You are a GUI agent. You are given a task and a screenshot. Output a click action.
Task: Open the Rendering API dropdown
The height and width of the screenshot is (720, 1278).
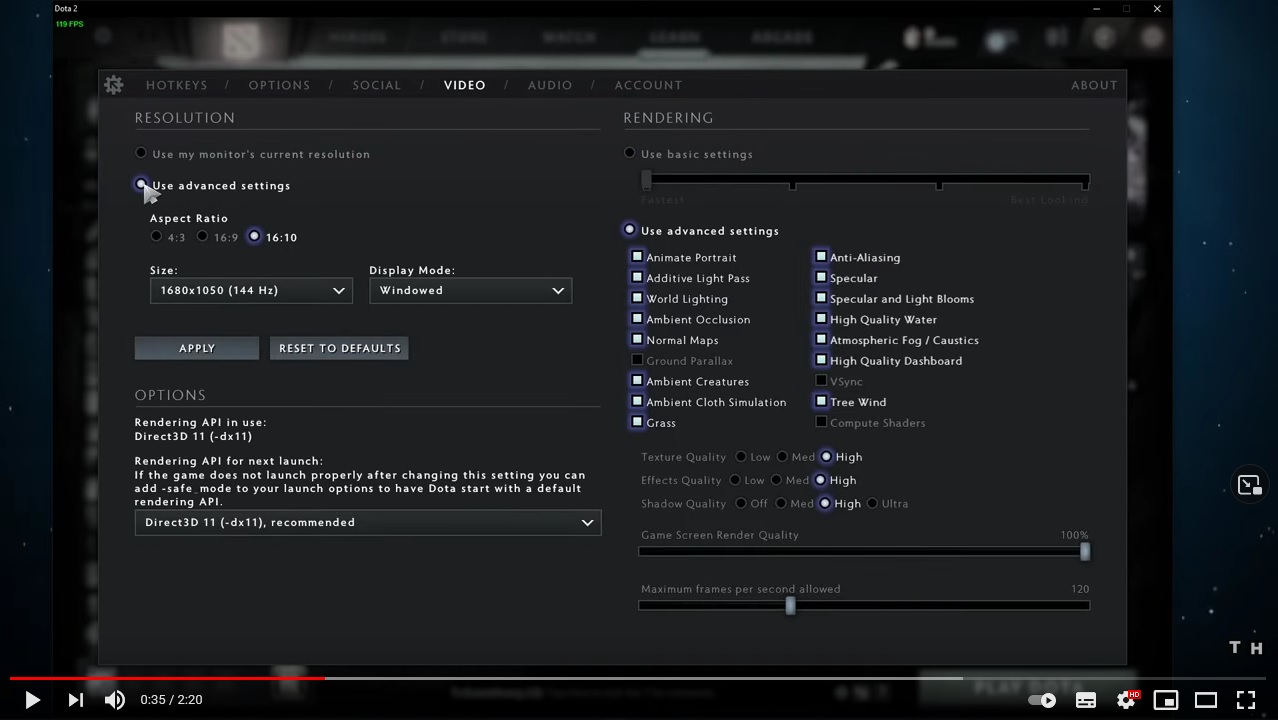368,522
